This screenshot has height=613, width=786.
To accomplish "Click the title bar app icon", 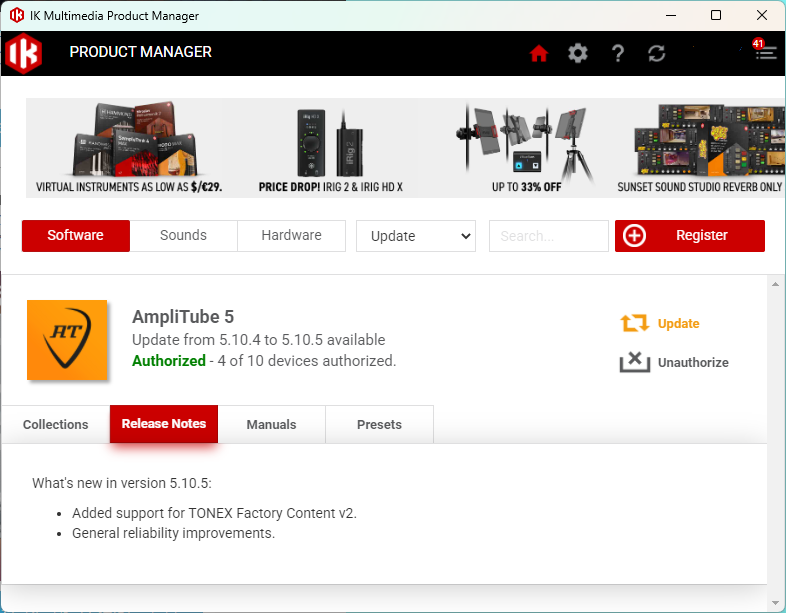I will tap(17, 16).
